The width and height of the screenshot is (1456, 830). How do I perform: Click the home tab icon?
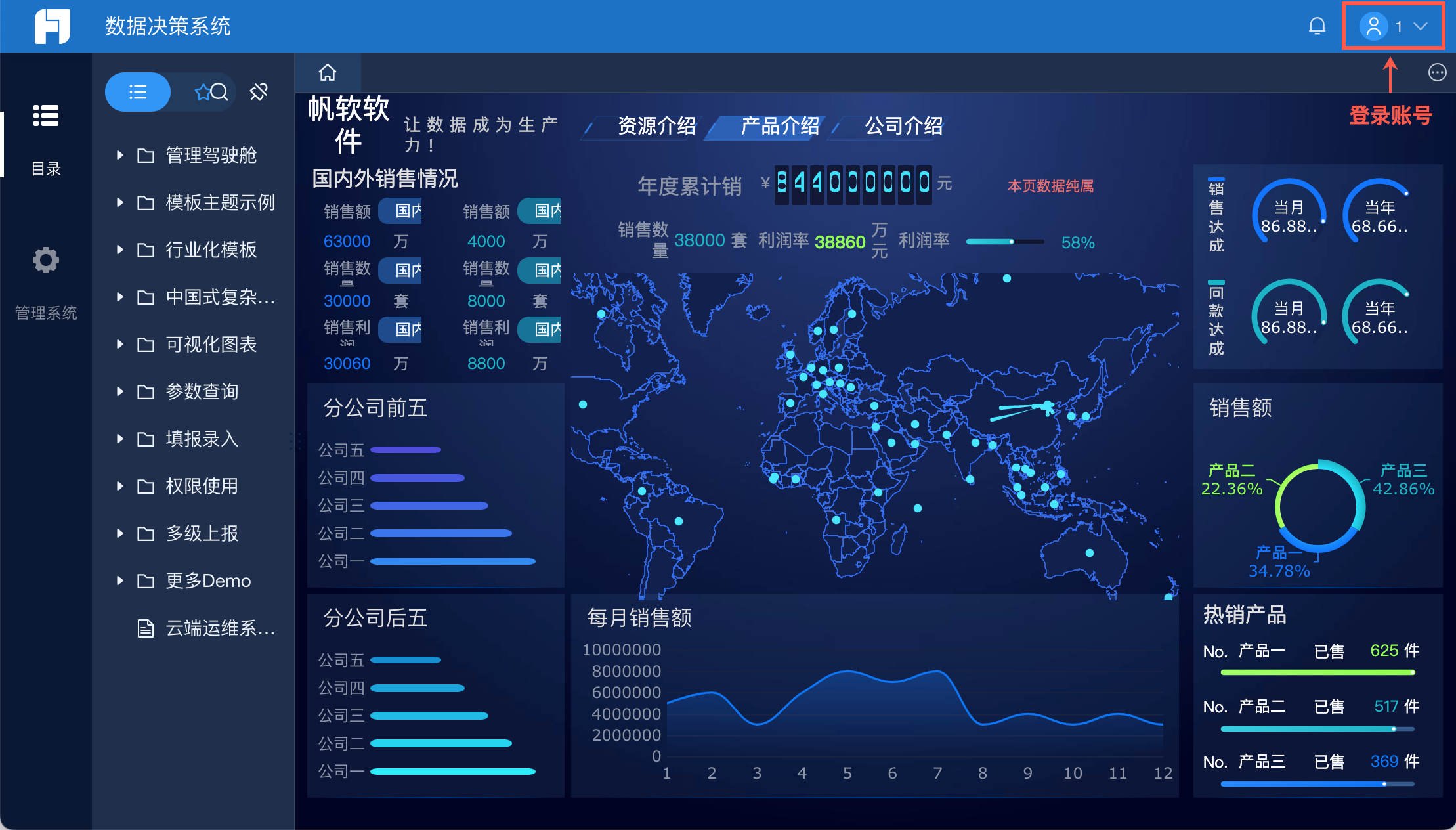pos(328,72)
